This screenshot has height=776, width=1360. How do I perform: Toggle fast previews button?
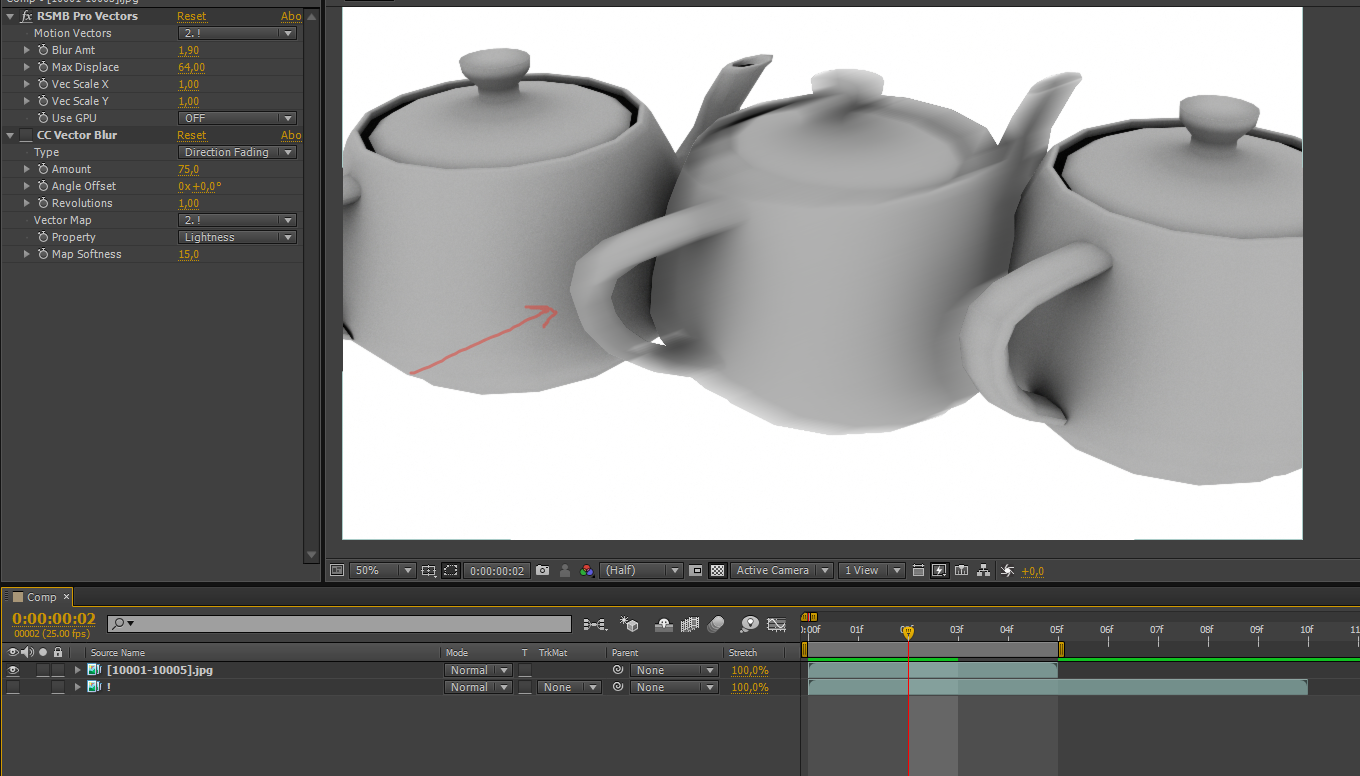click(939, 570)
